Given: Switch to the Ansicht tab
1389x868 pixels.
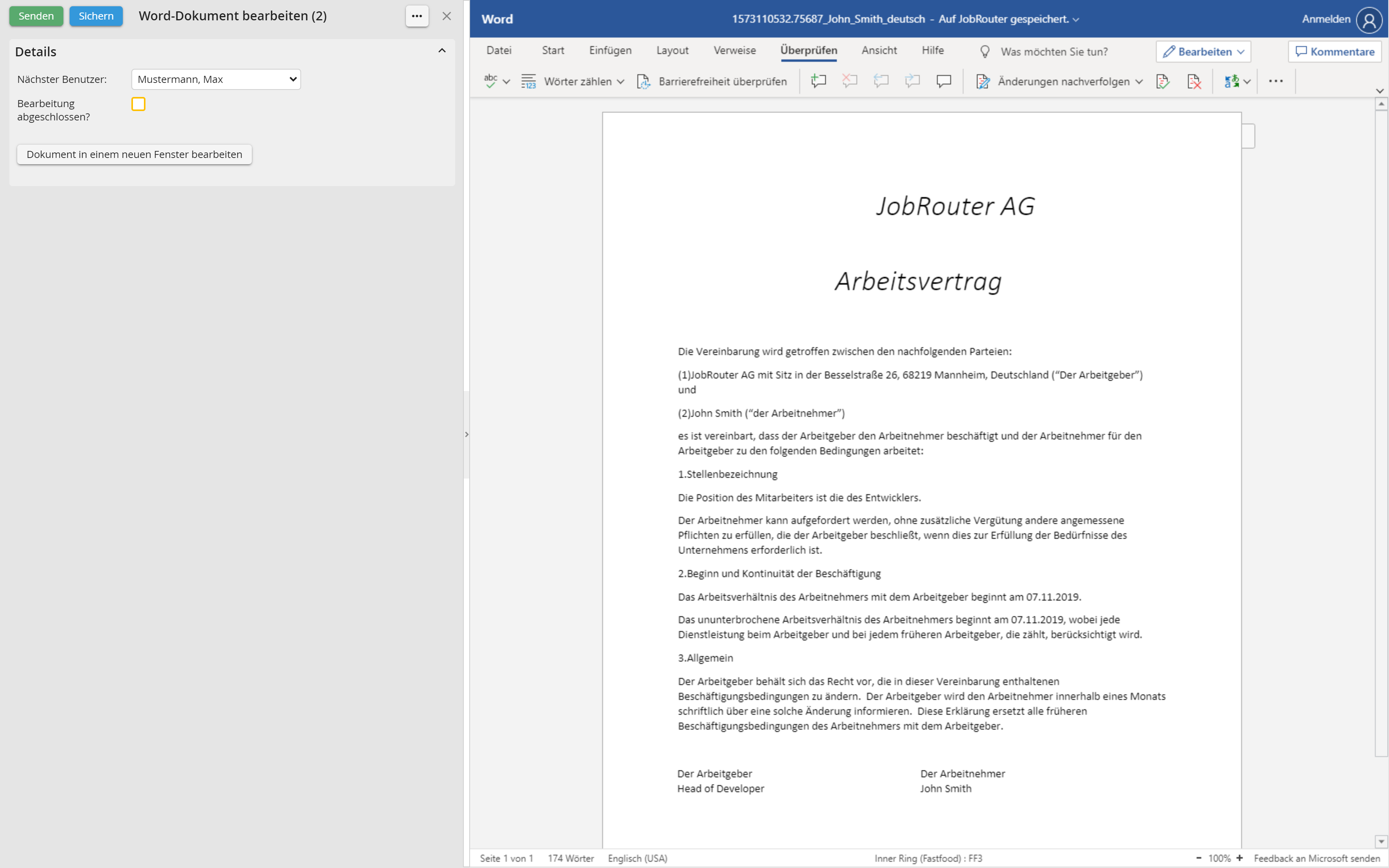Looking at the screenshot, I should [x=879, y=50].
